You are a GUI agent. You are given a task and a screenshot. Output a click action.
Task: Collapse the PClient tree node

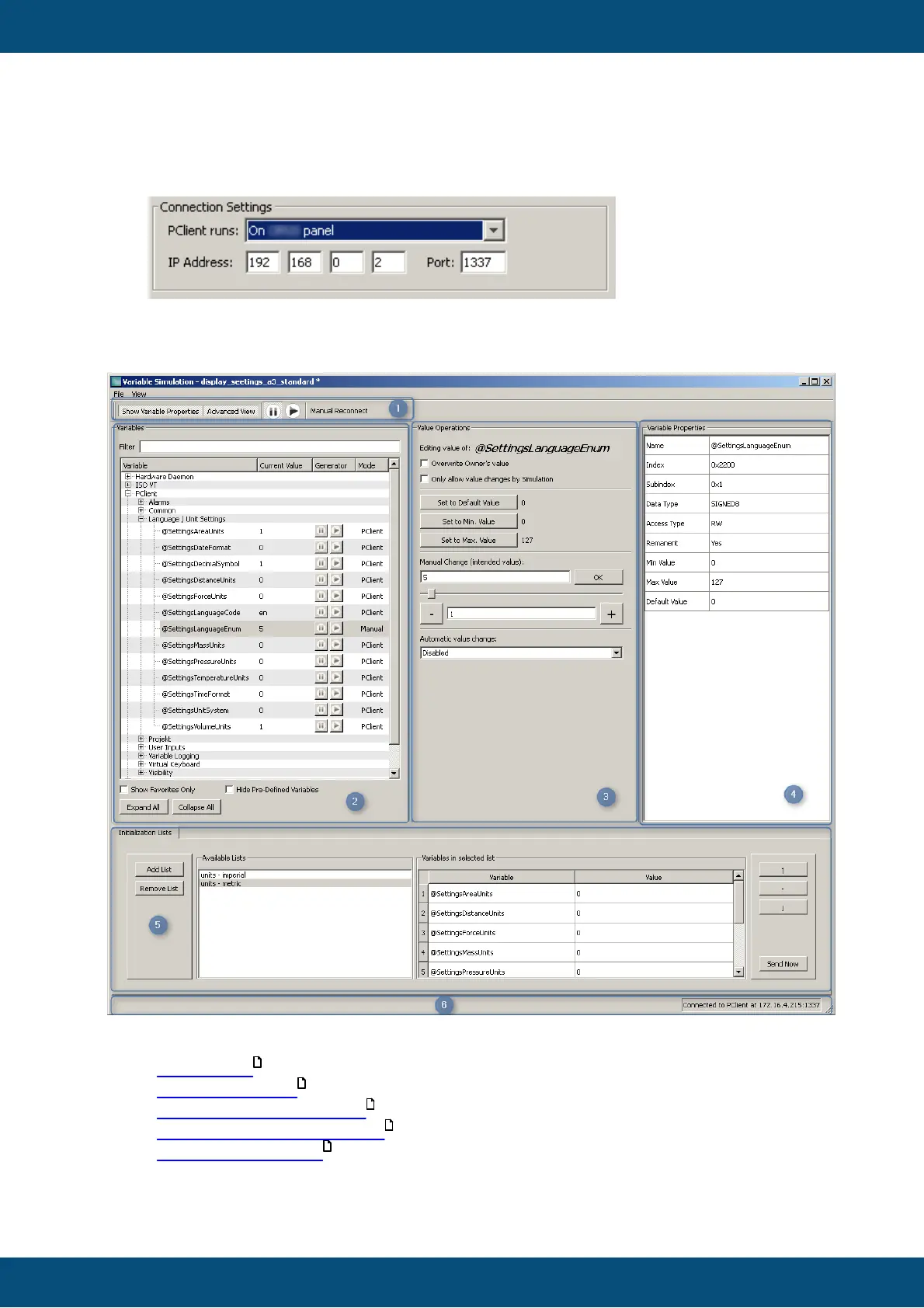tap(128, 494)
